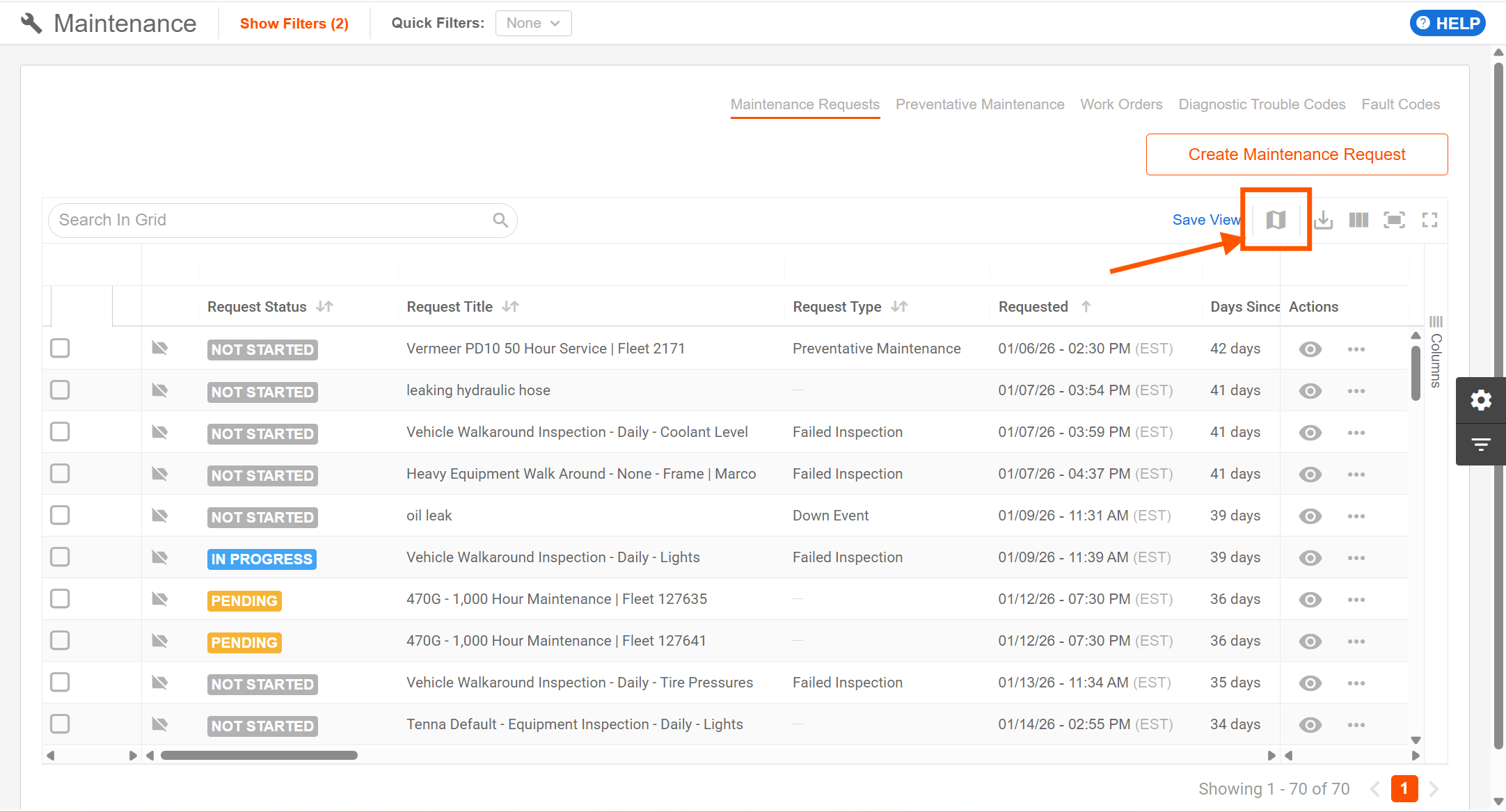The width and height of the screenshot is (1506, 812).
Task: Check the box for leaking hydraulic hose row
Action: (x=60, y=390)
